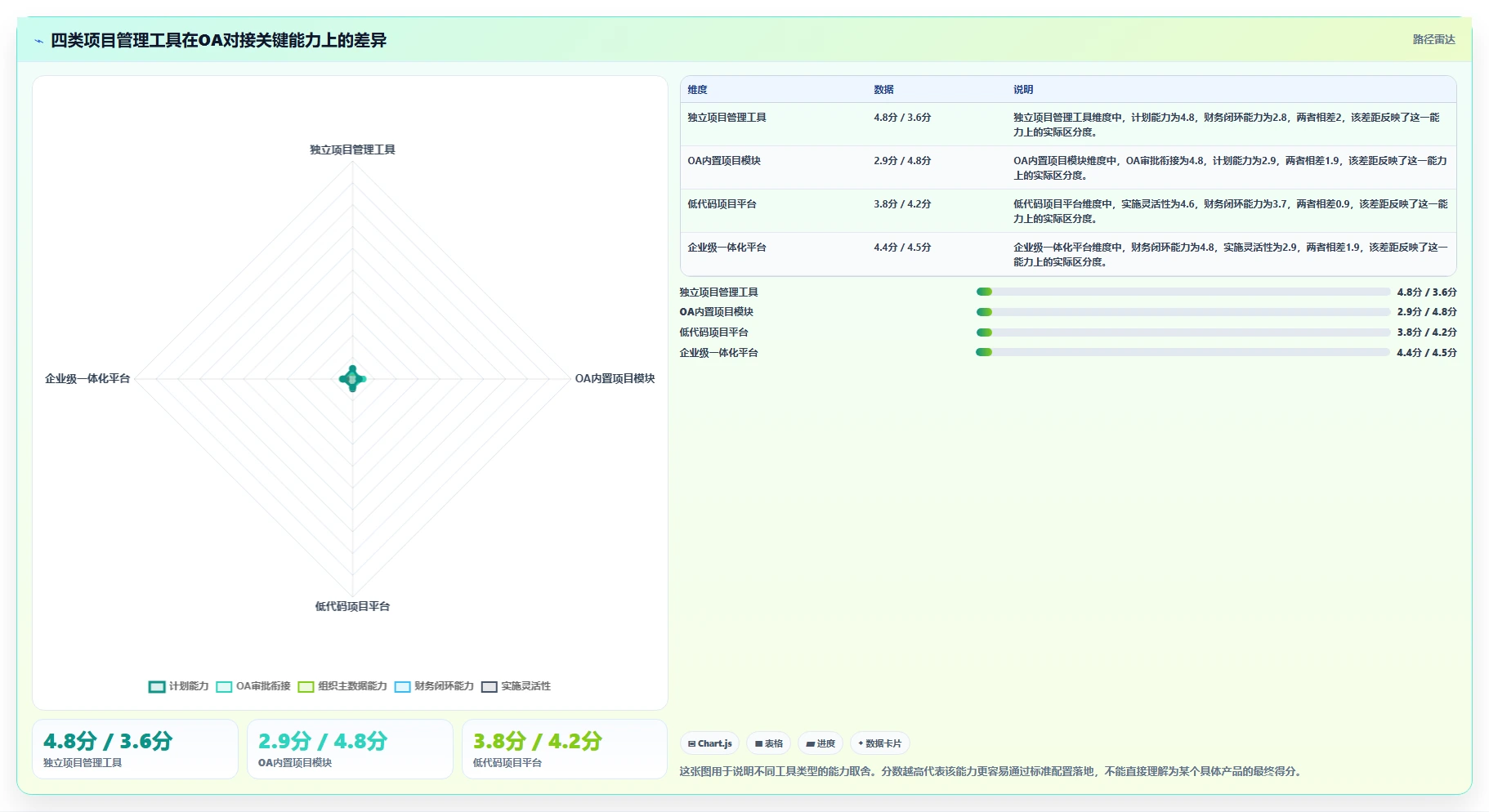Click 低代码项目平台 cell in table
The image size is (1489, 812).
pos(722,204)
